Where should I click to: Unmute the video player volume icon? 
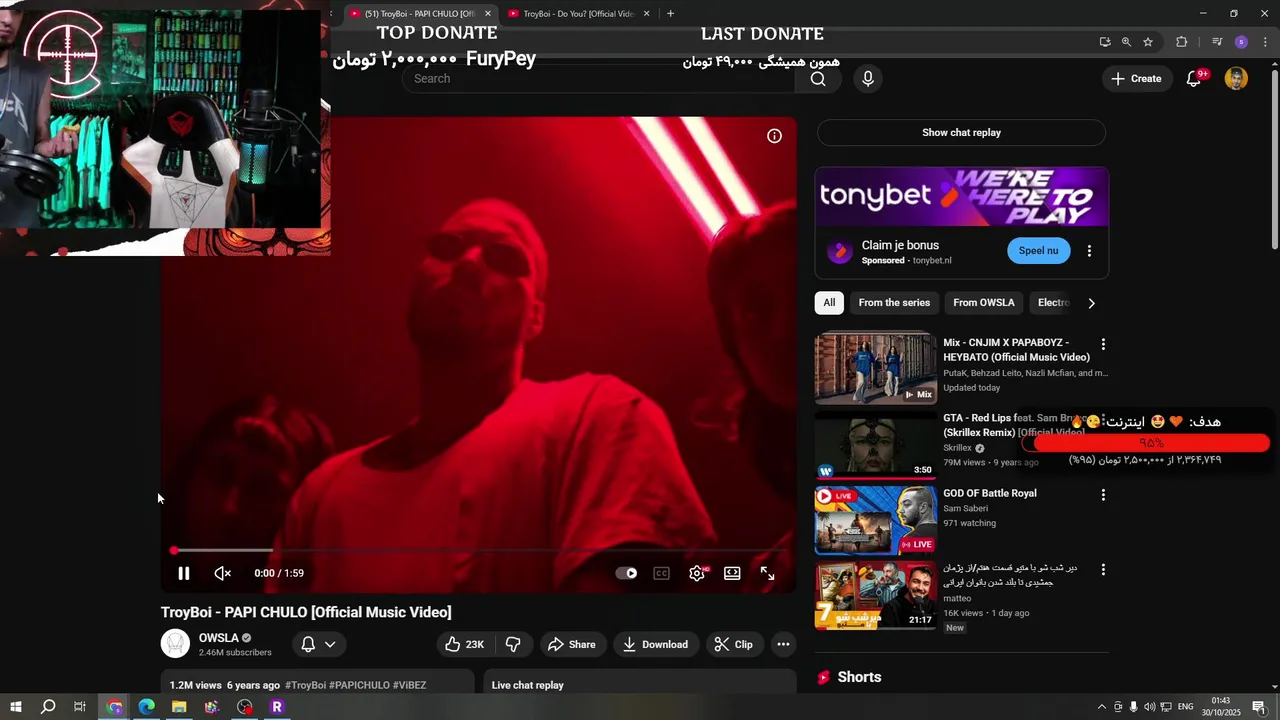pyautogui.click(x=223, y=573)
